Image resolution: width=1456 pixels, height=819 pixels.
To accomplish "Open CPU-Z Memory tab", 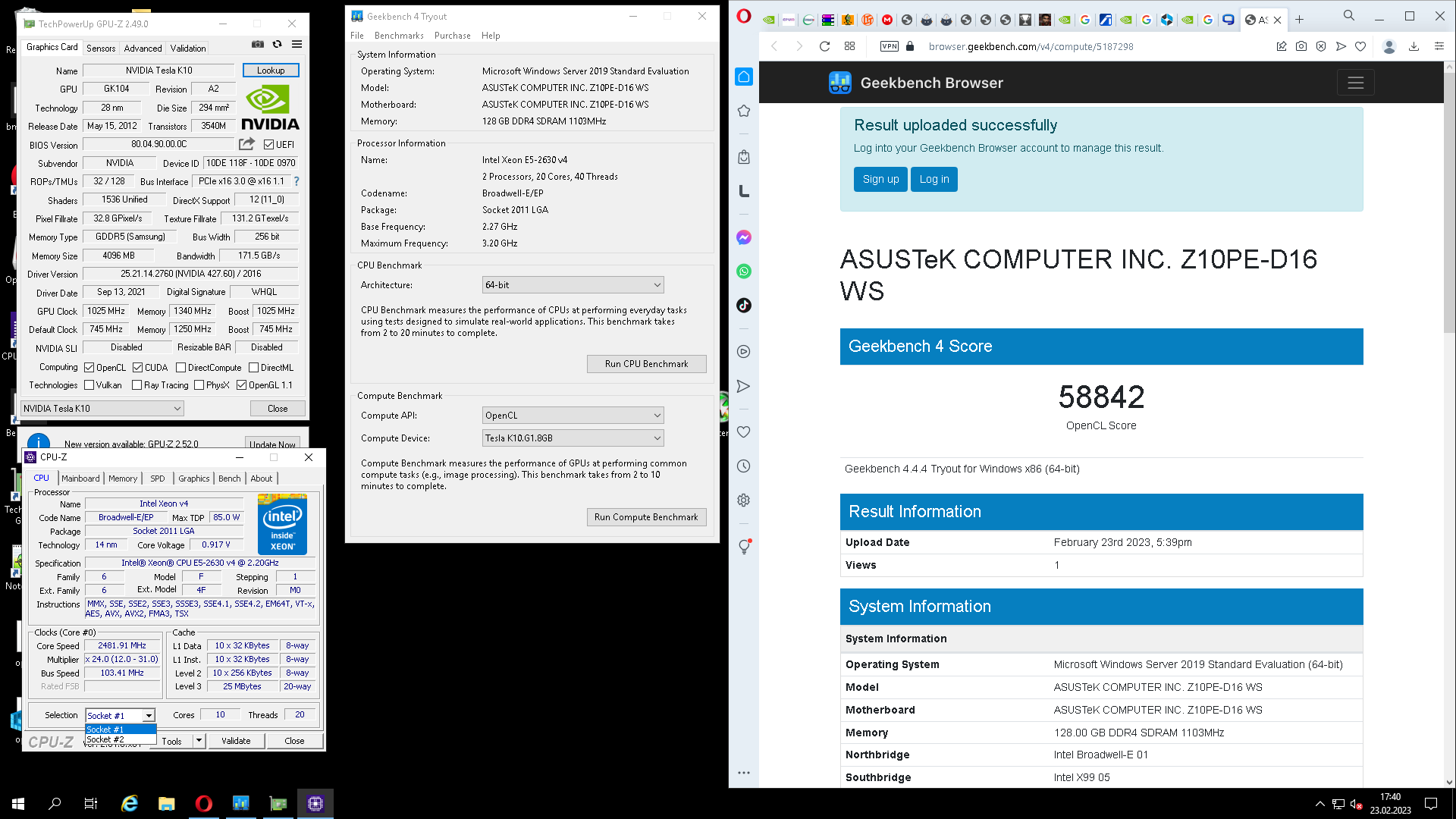I will (123, 479).
